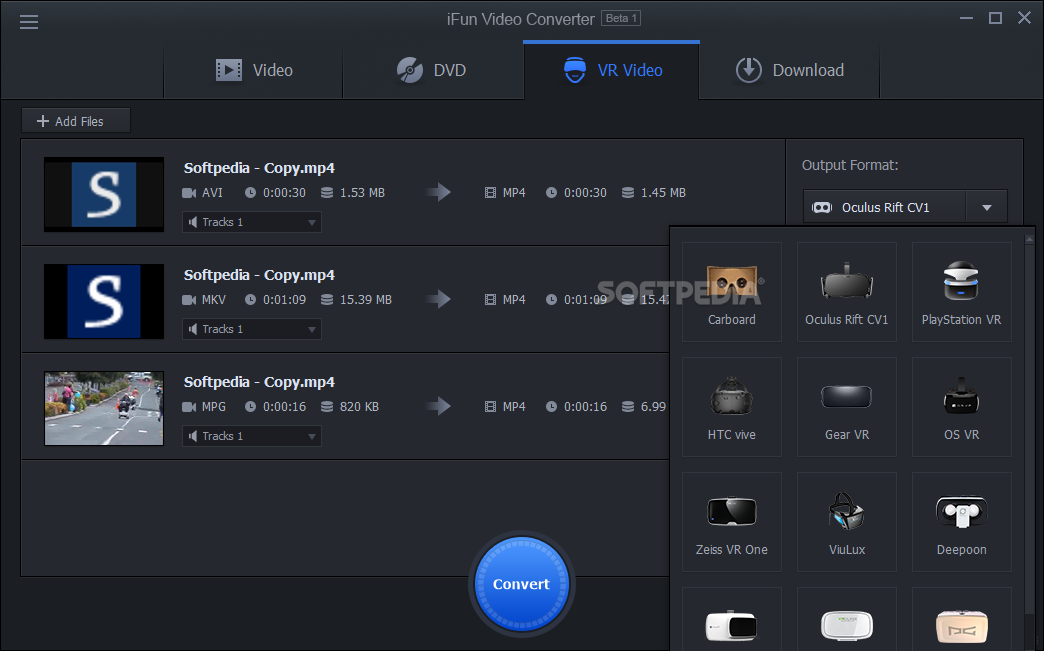Expand Tracks 1 dropdown of MKV file
Image resolution: width=1044 pixels, height=651 pixels.
252,329
